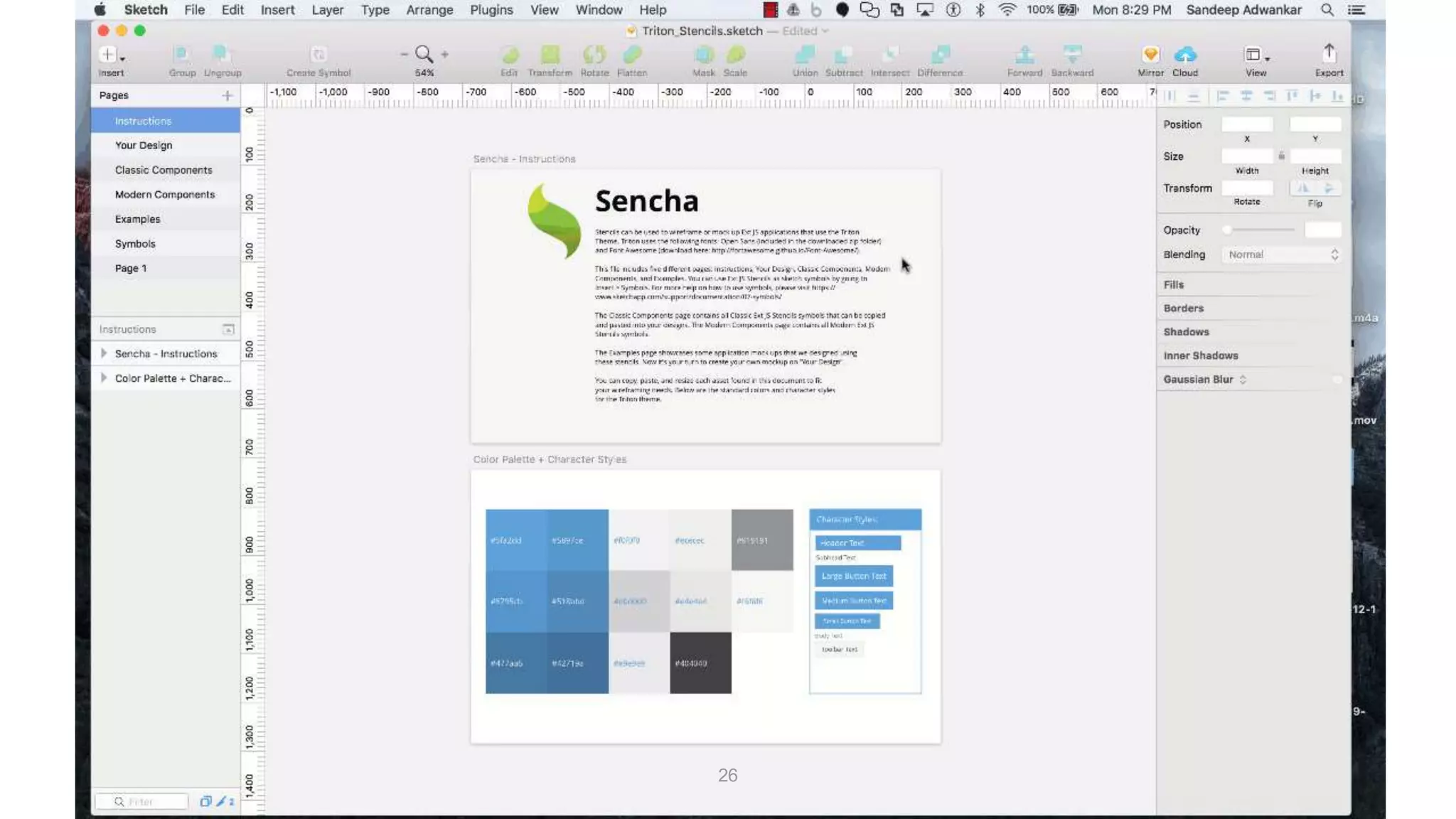Image resolution: width=1456 pixels, height=819 pixels.
Task: Switch to the Modern Components page
Action: coord(166,194)
